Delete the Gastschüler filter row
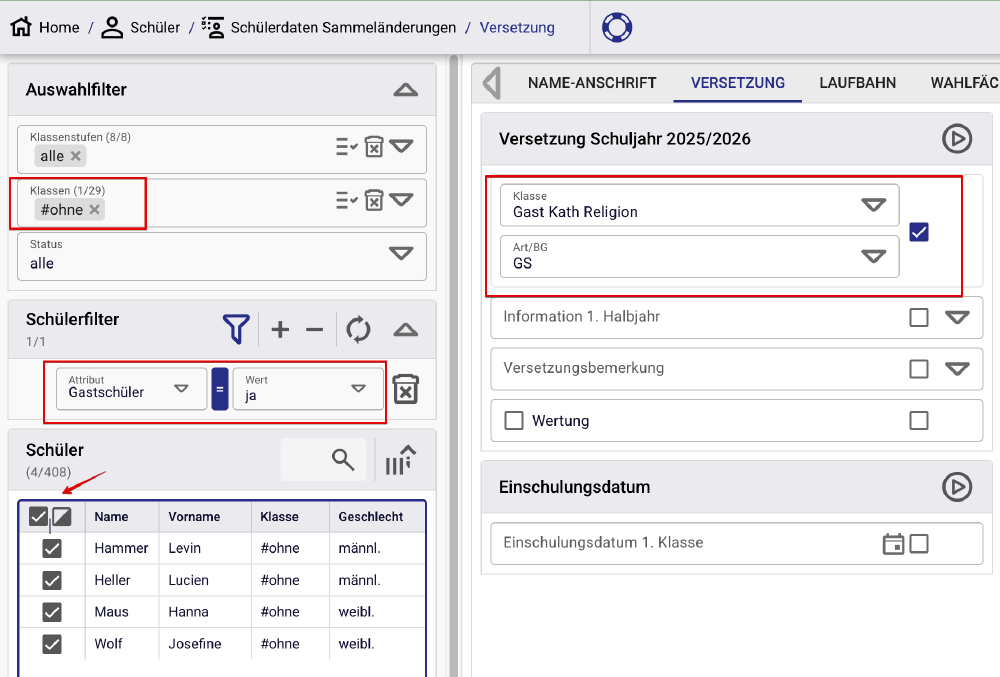The image size is (1000, 677). (x=405, y=389)
